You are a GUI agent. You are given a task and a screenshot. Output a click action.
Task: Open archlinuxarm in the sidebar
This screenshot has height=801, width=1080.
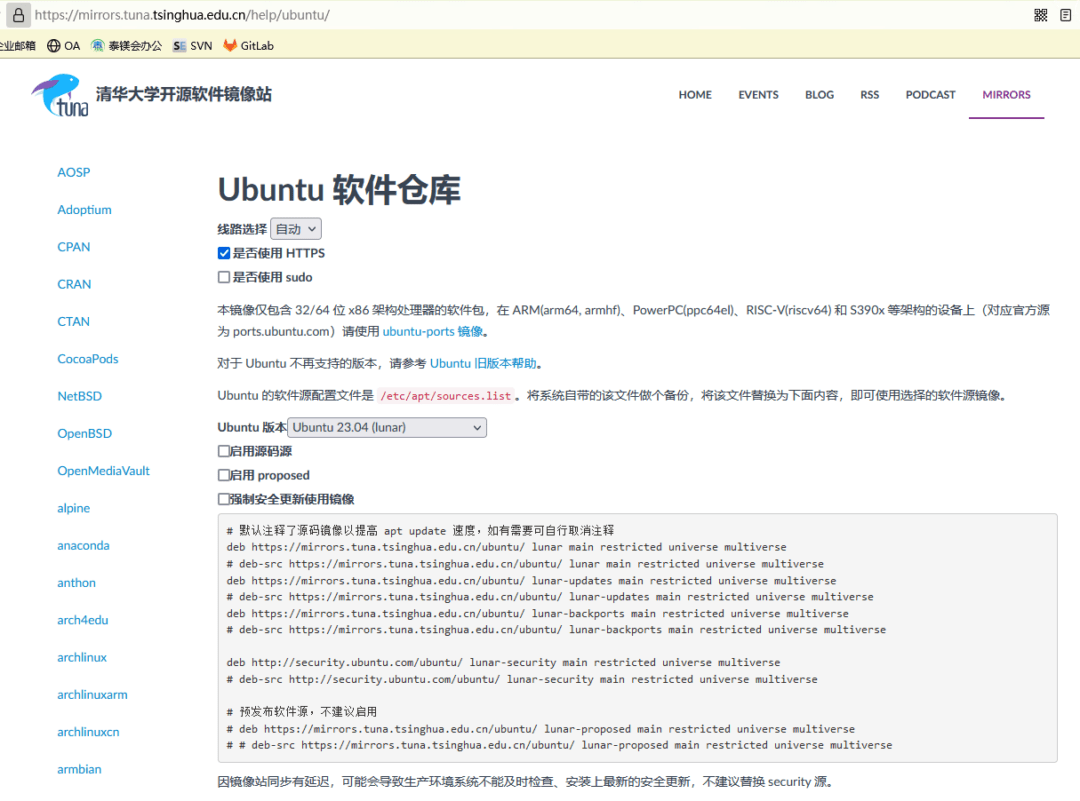pos(92,694)
